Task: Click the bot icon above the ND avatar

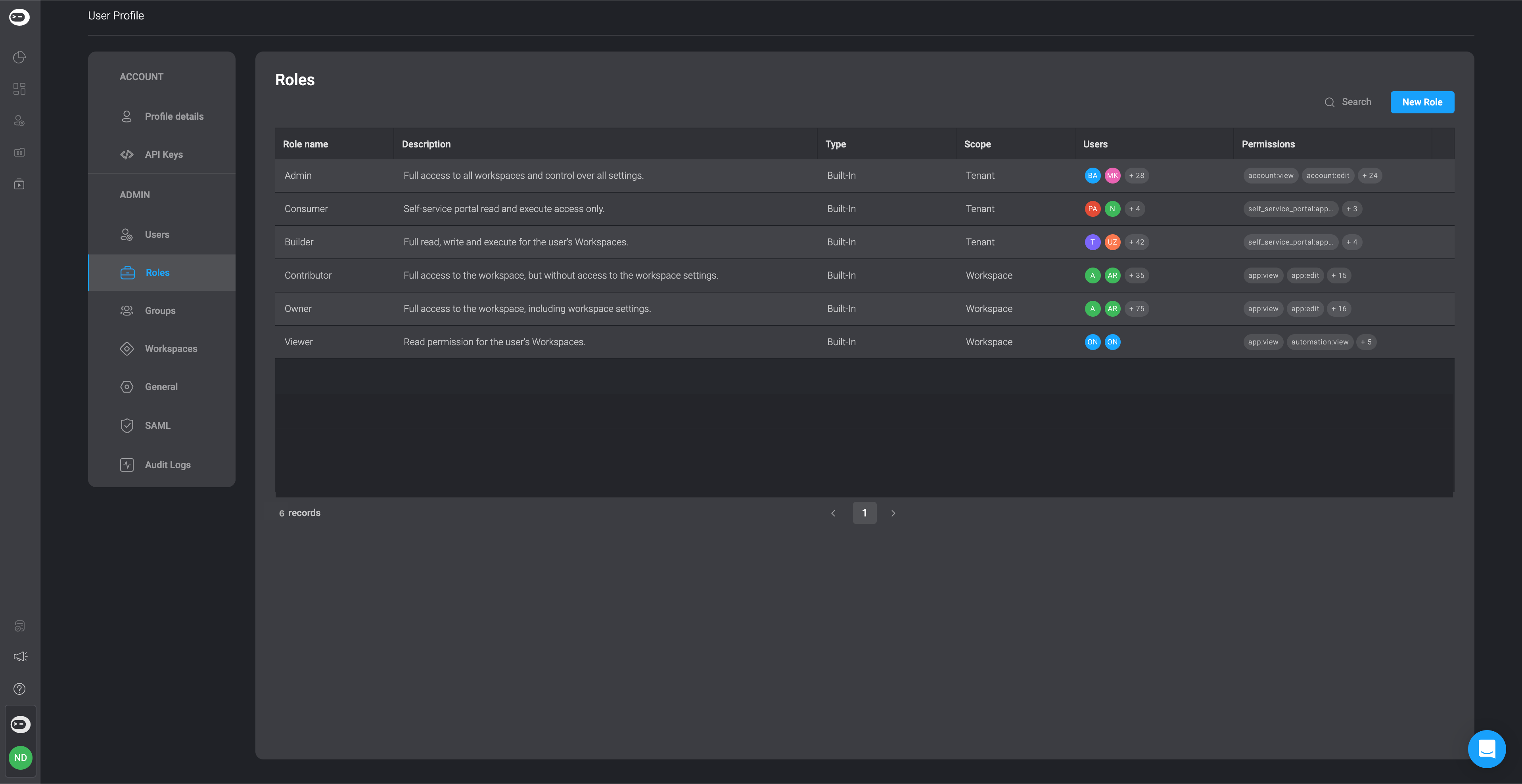Action: coord(20,725)
